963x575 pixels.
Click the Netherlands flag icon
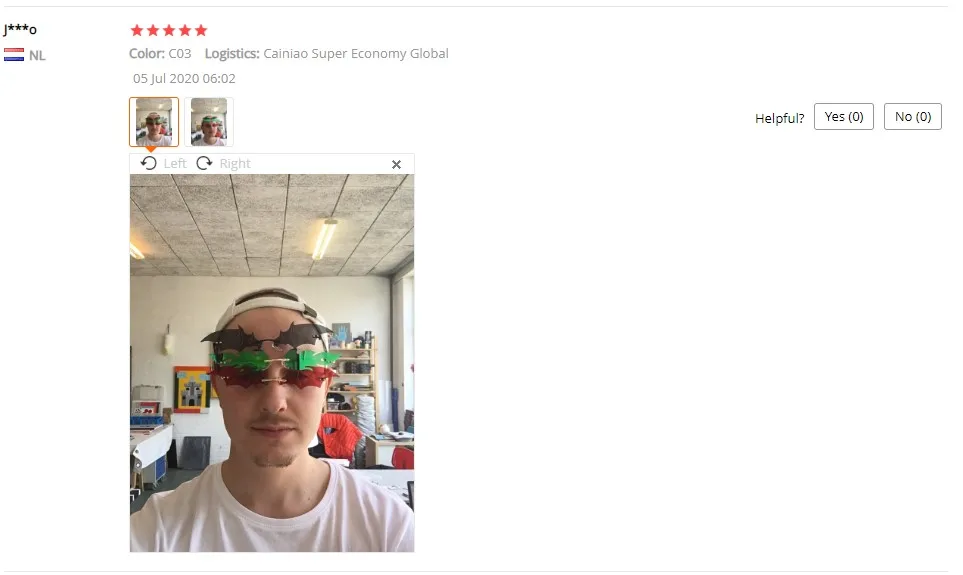(x=14, y=55)
